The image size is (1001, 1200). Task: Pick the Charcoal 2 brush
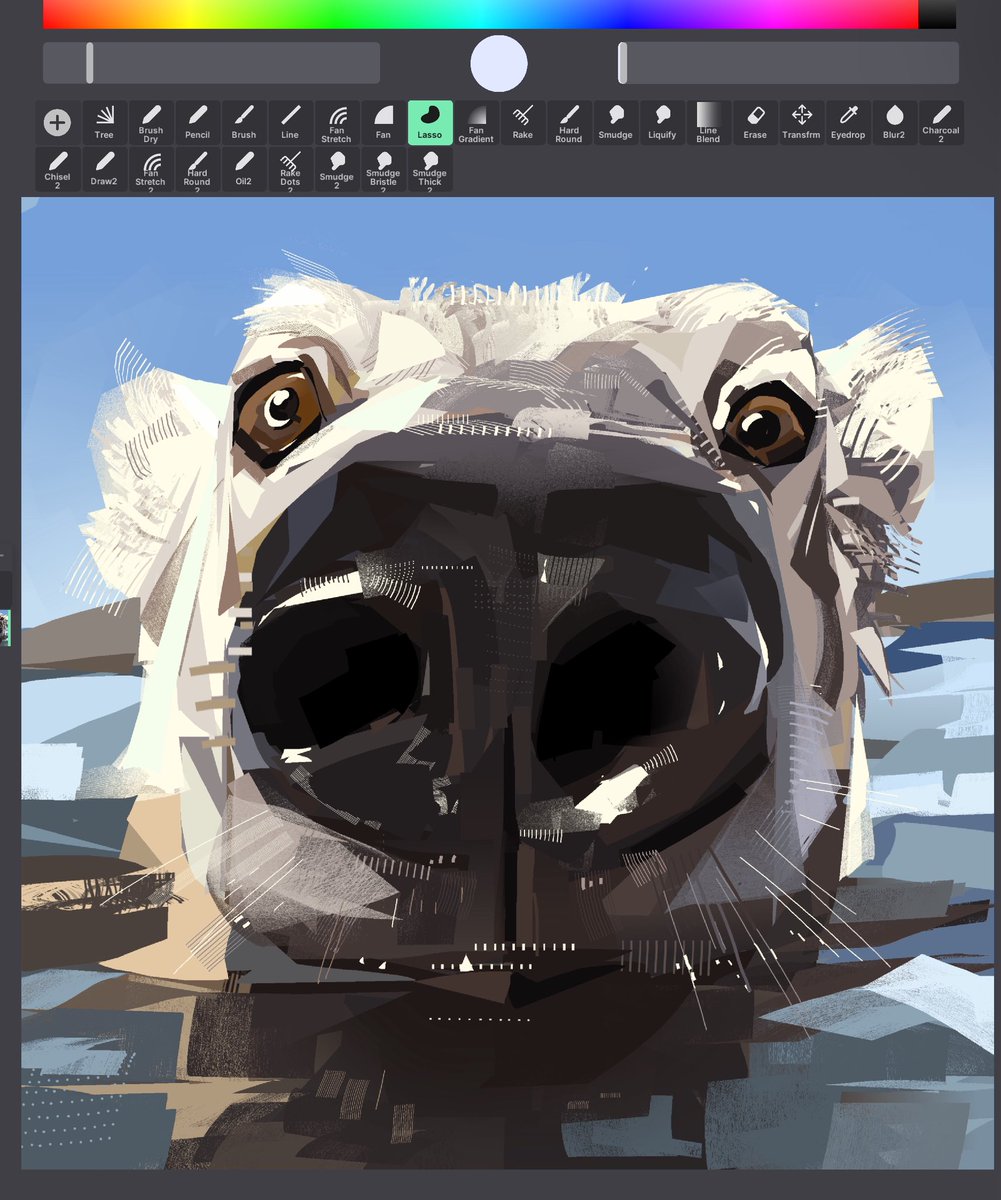[x=940, y=122]
